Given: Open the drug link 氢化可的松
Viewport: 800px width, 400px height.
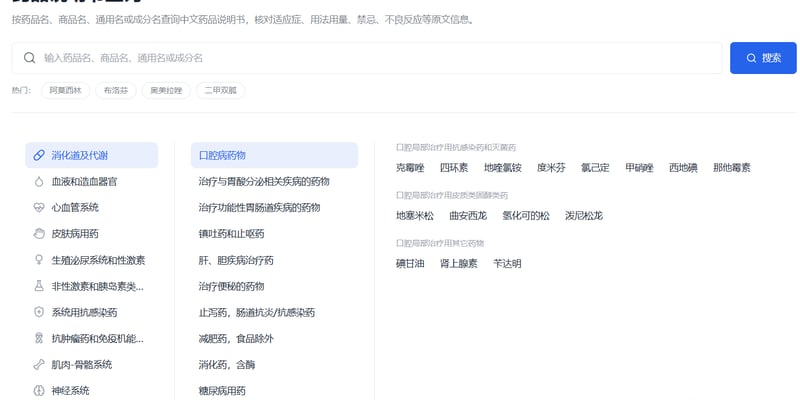Looking at the screenshot, I should tap(526, 216).
